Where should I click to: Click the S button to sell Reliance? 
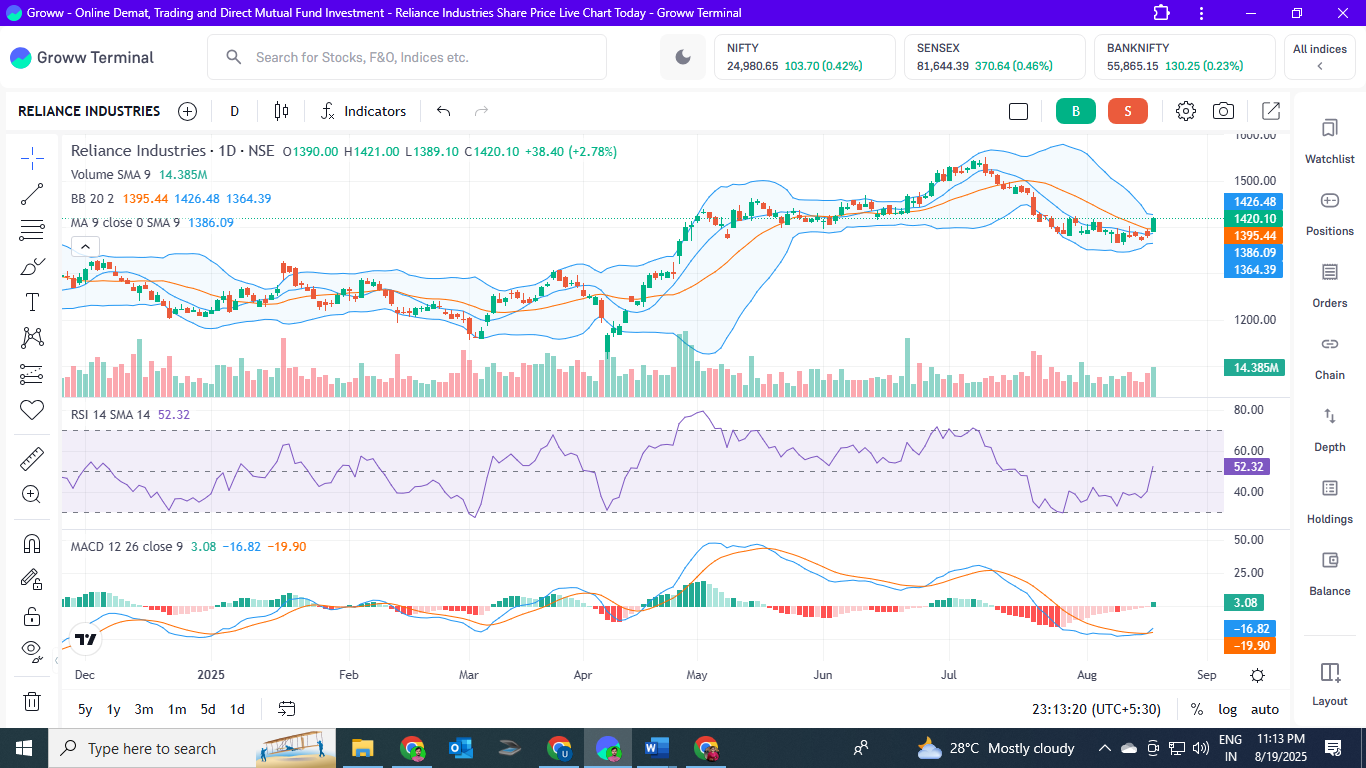point(1128,111)
